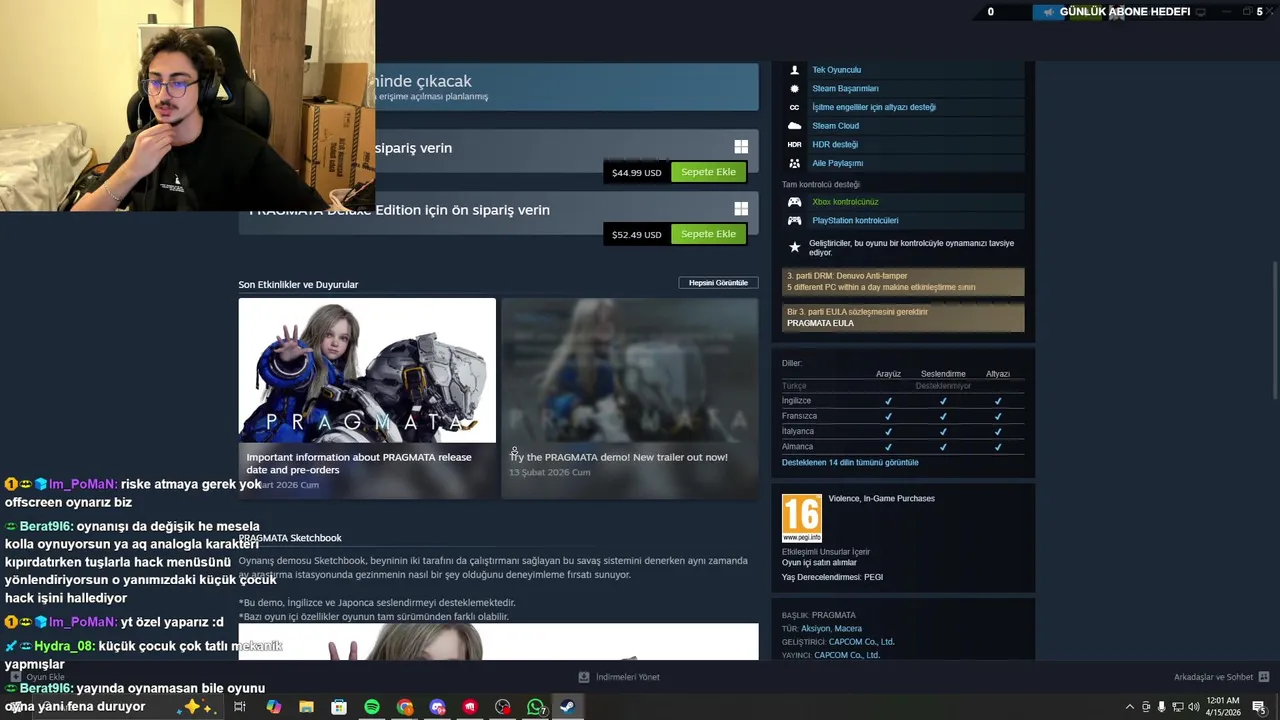Open Try the PRAGMATA demo news headline
Viewport: 1280px width, 720px height.
click(x=619, y=457)
